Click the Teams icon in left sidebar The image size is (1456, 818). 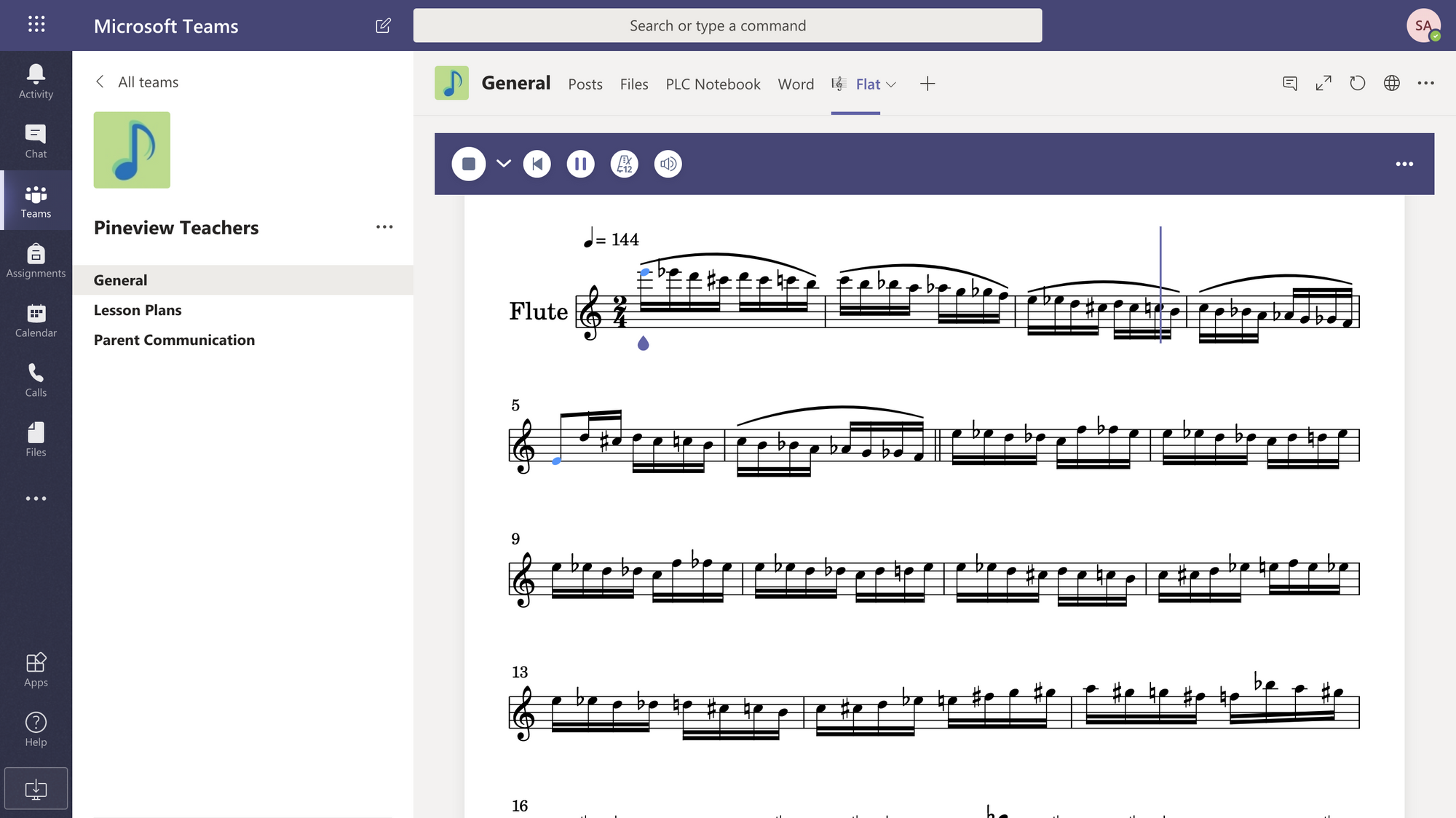[36, 200]
